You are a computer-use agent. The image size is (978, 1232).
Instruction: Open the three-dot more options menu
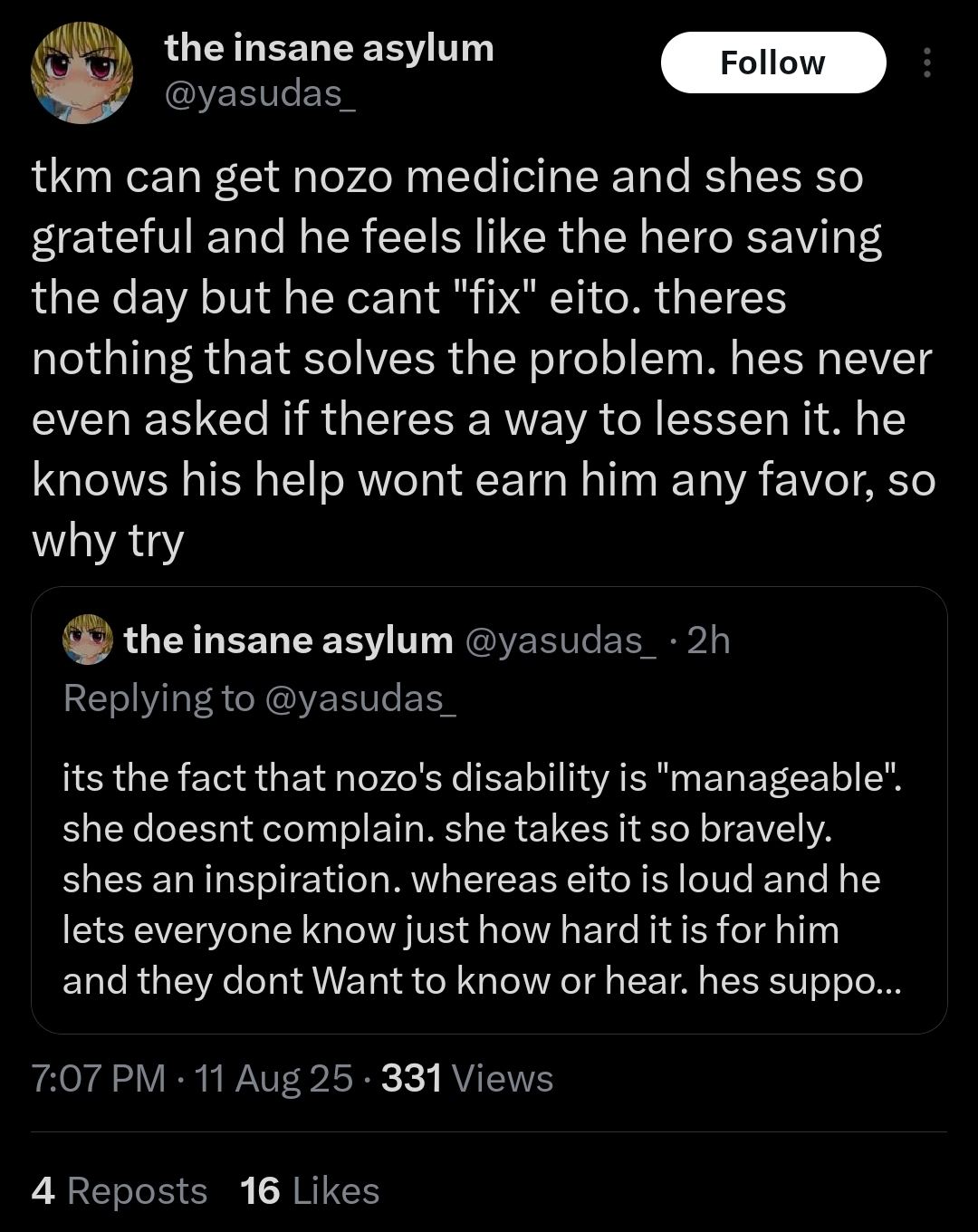click(926, 63)
